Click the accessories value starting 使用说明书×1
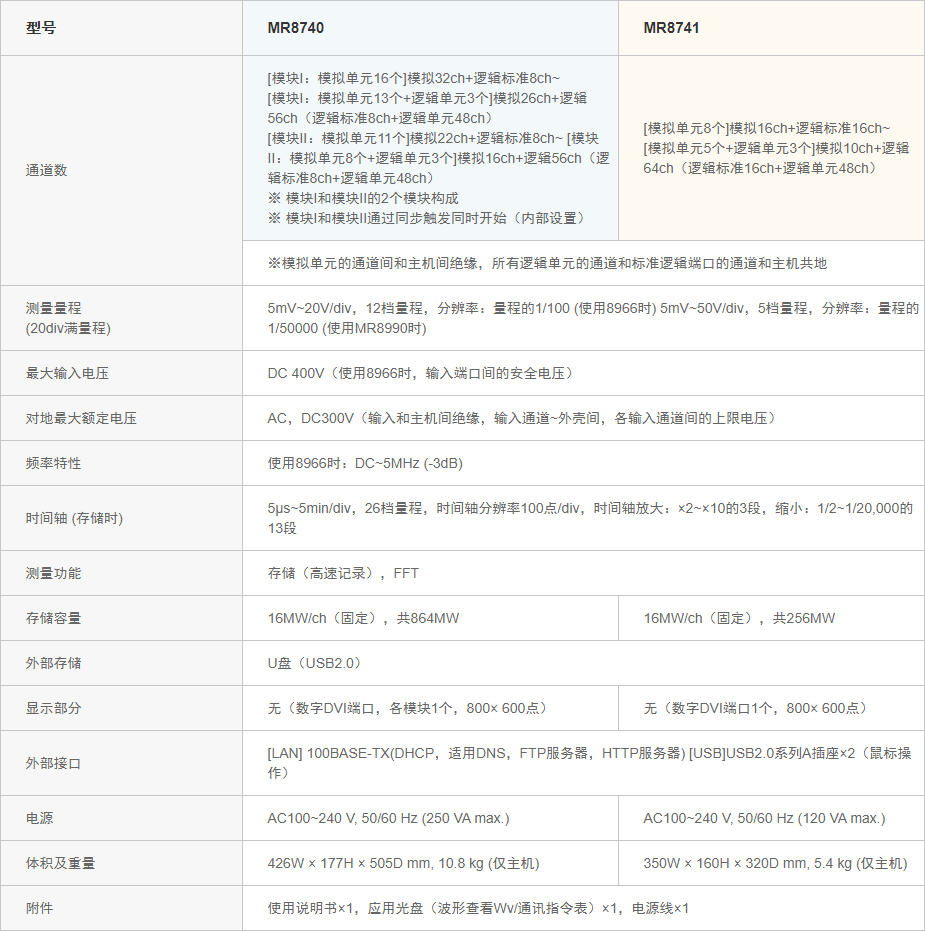 tap(478, 908)
